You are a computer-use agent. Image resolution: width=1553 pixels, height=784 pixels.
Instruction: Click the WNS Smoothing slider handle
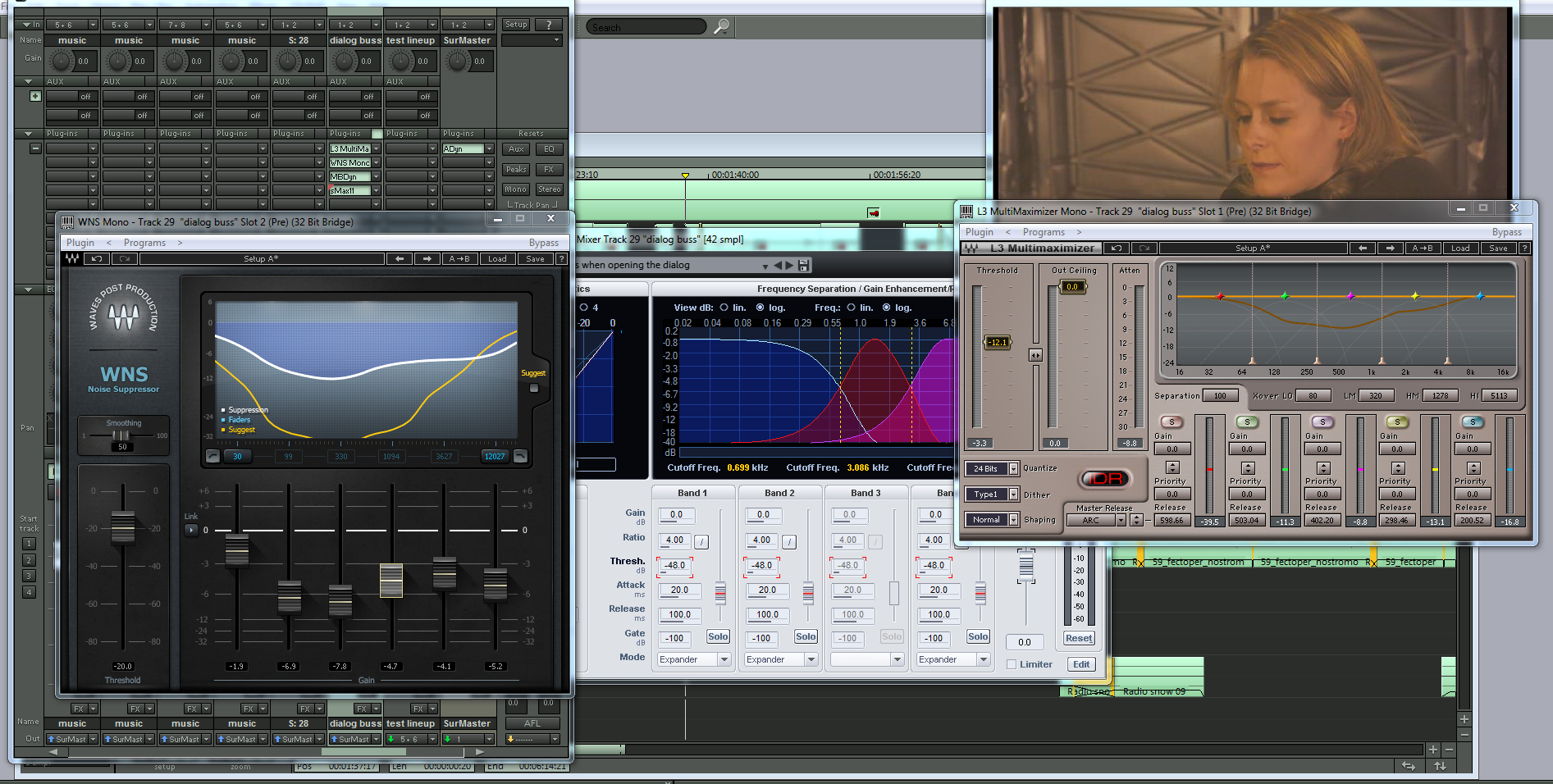[x=121, y=435]
